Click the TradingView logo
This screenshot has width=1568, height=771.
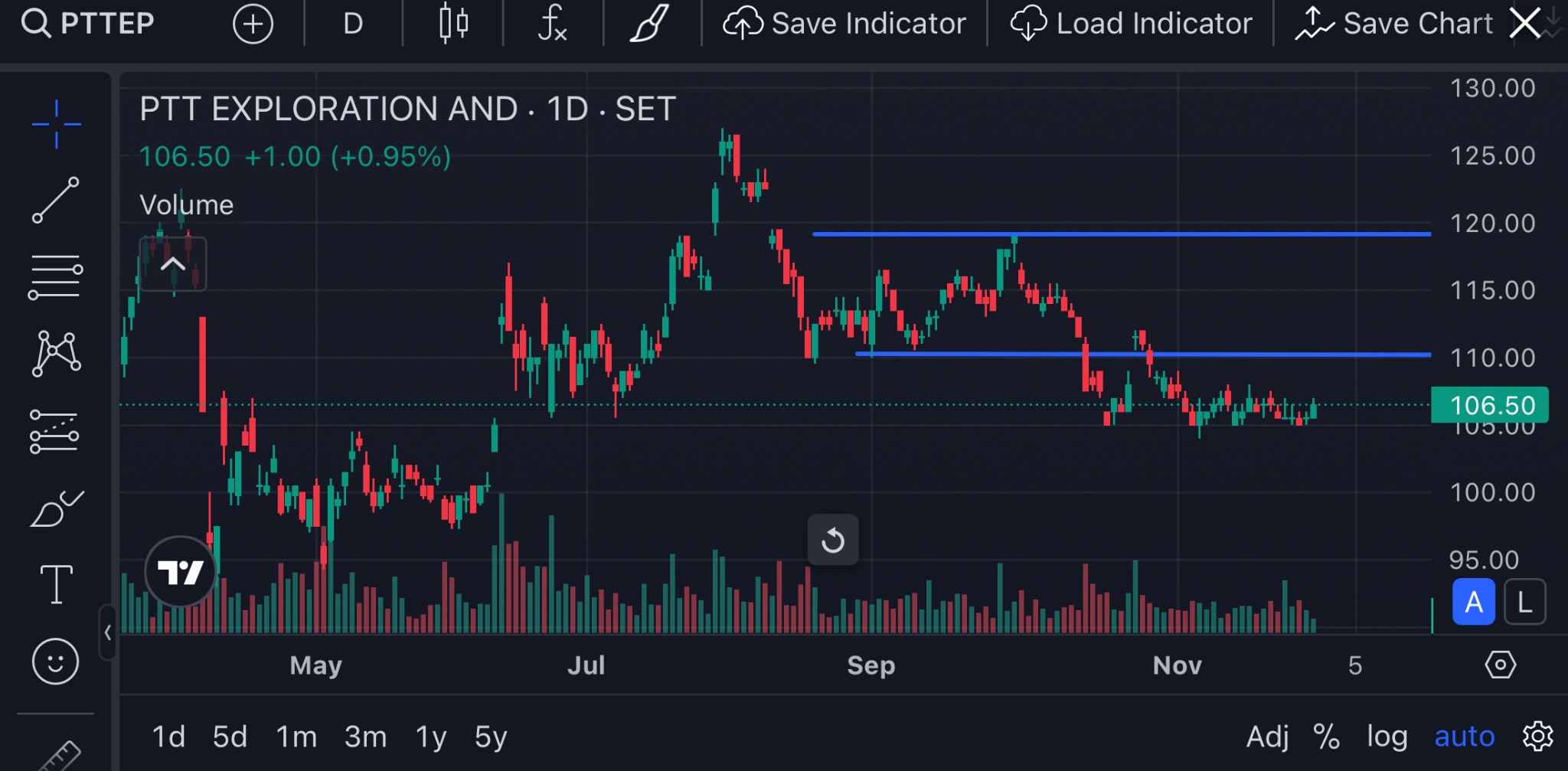tap(181, 572)
